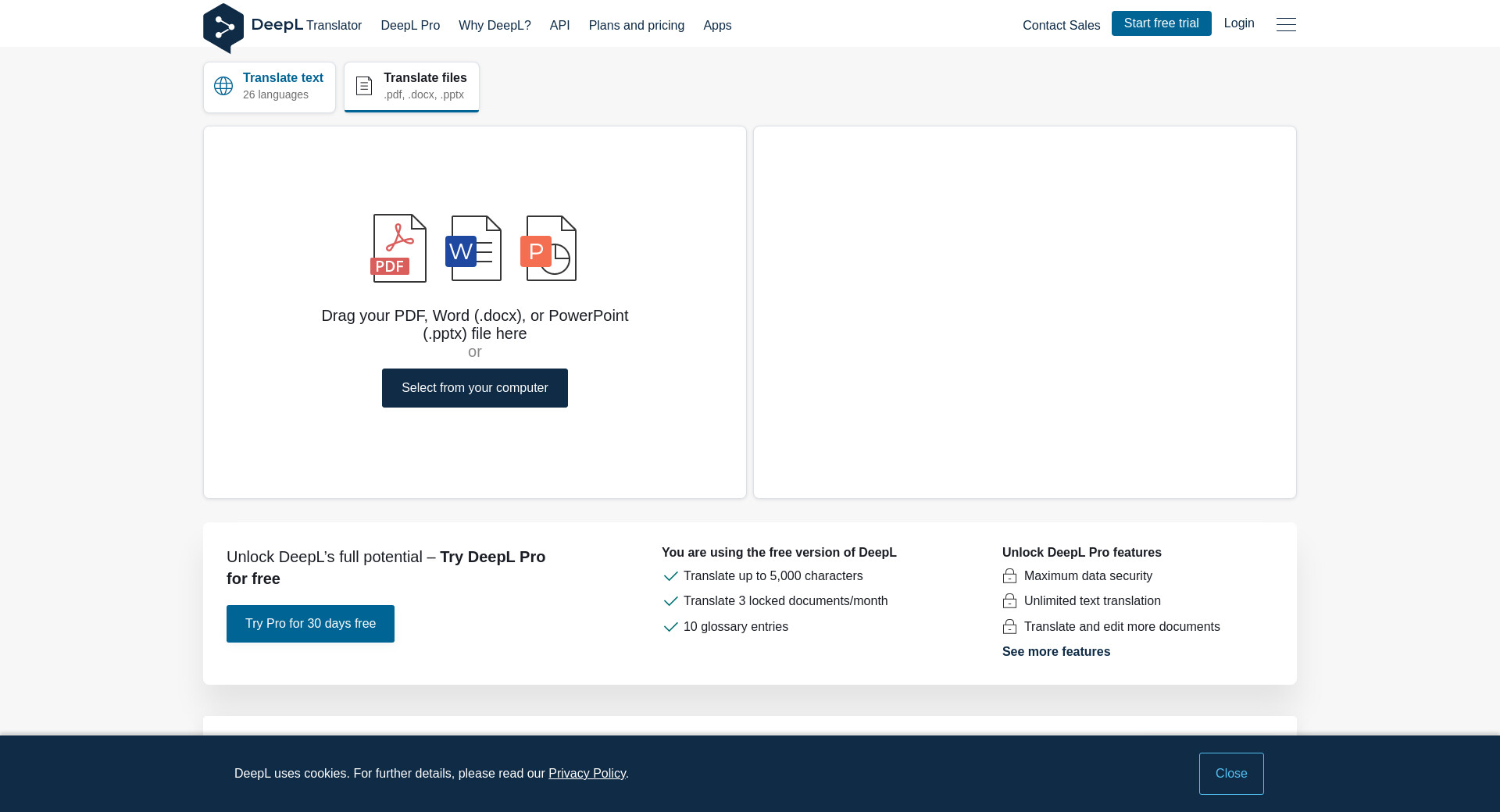This screenshot has width=1500, height=812.
Task: Go to Plans and pricing
Action: click(x=636, y=26)
